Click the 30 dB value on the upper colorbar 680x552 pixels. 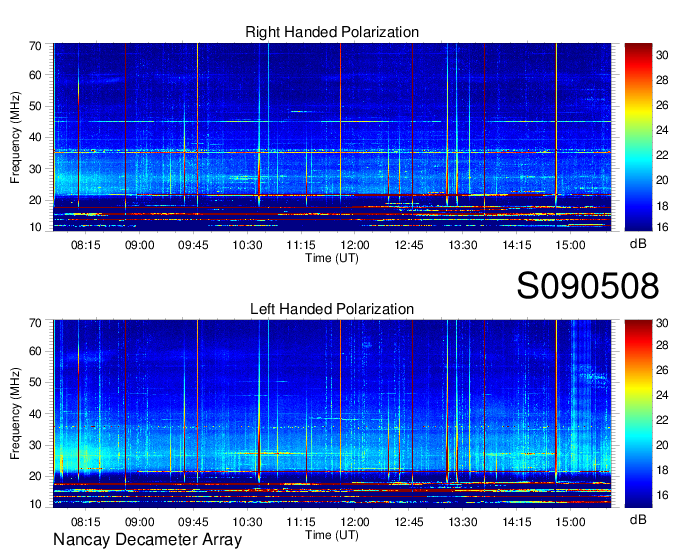pos(662,55)
